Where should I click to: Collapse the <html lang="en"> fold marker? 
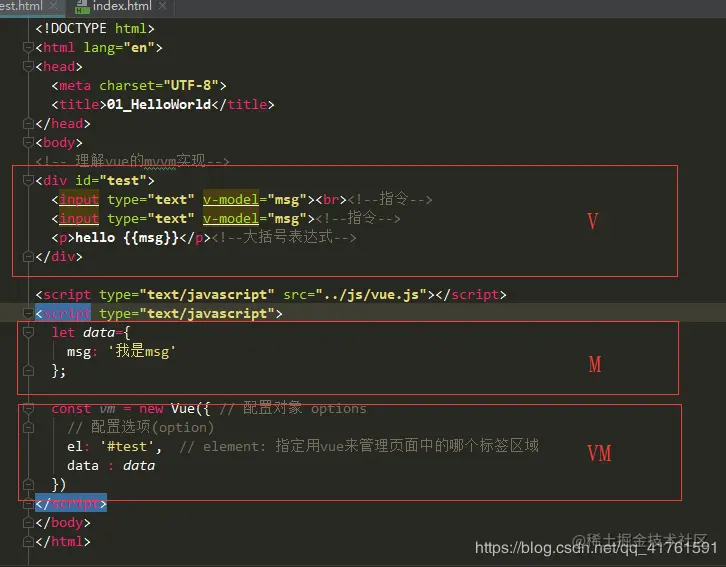click(x=28, y=48)
